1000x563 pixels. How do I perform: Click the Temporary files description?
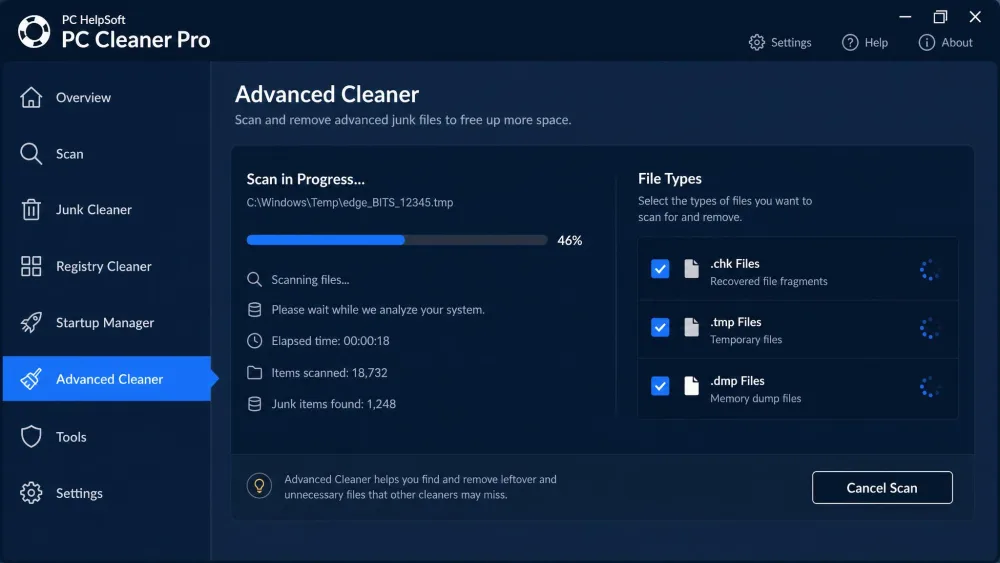click(x=746, y=340)
